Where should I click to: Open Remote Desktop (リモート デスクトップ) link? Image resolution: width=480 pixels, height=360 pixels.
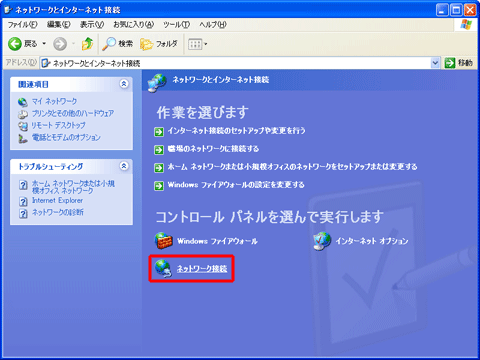click(58, 125)
